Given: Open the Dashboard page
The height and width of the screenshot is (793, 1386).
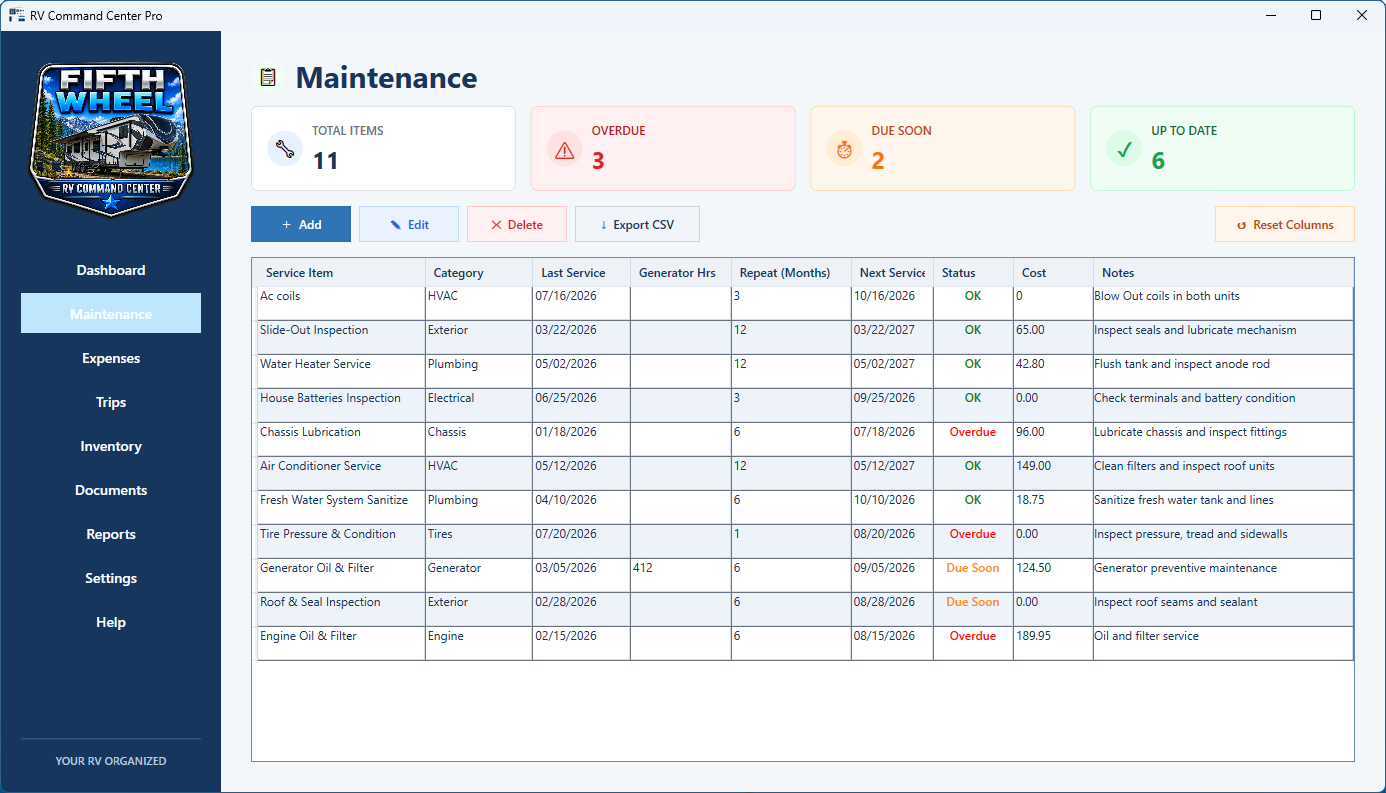Looking at the screenshot, I should [x=111, y=270].
